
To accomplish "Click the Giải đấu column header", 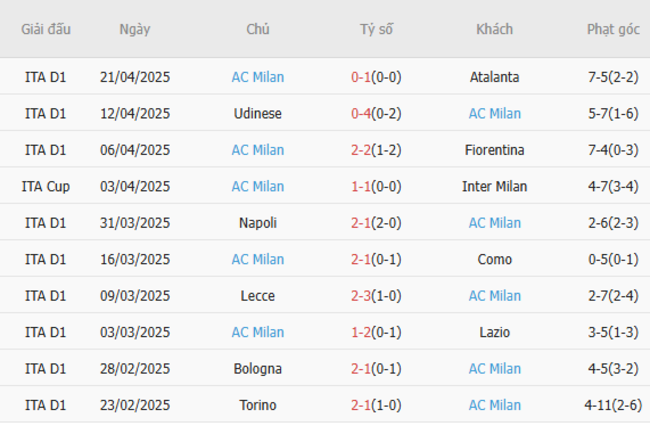I will pos(46,29).
